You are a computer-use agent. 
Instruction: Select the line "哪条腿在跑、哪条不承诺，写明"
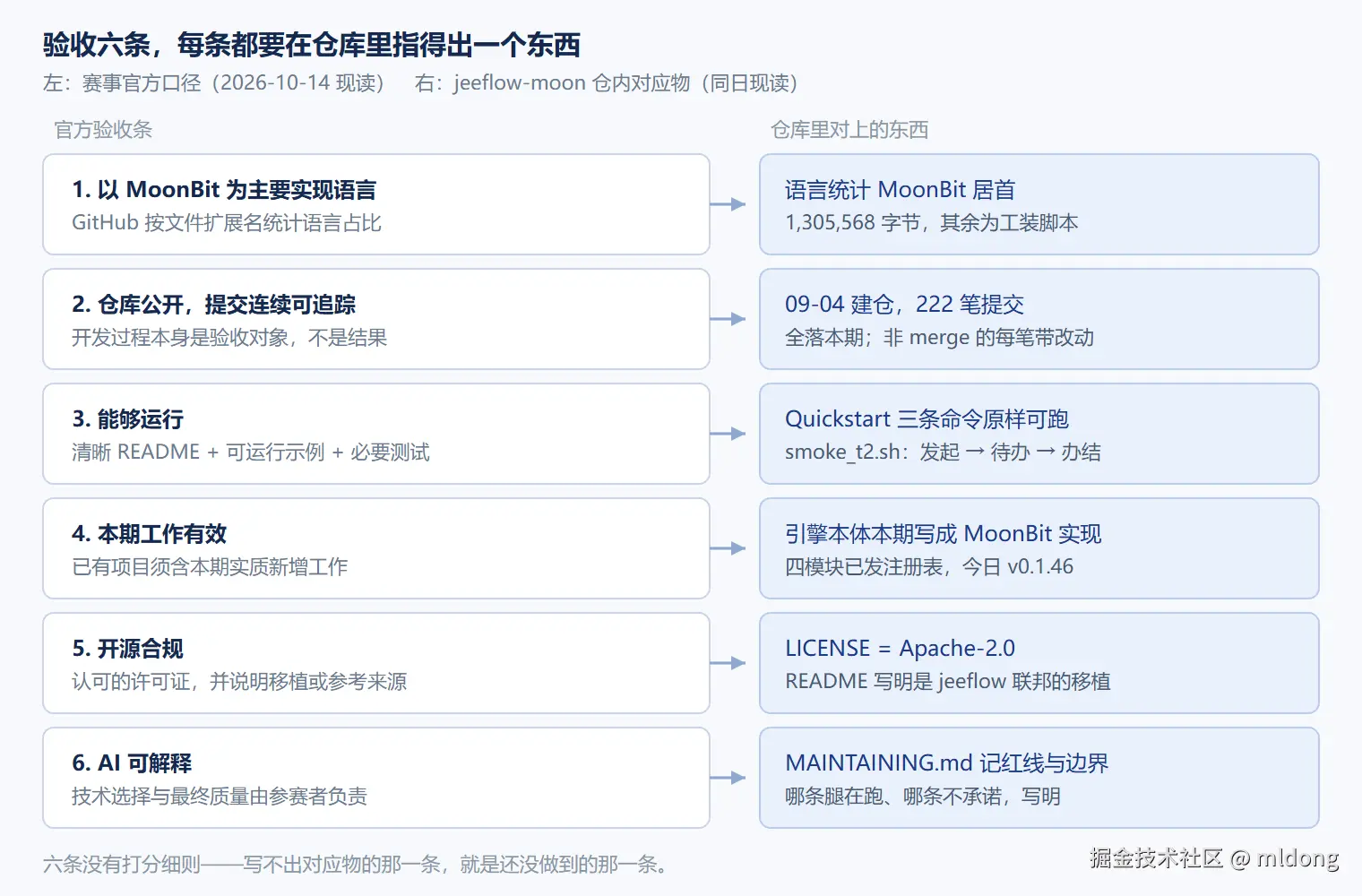[923, 797]
